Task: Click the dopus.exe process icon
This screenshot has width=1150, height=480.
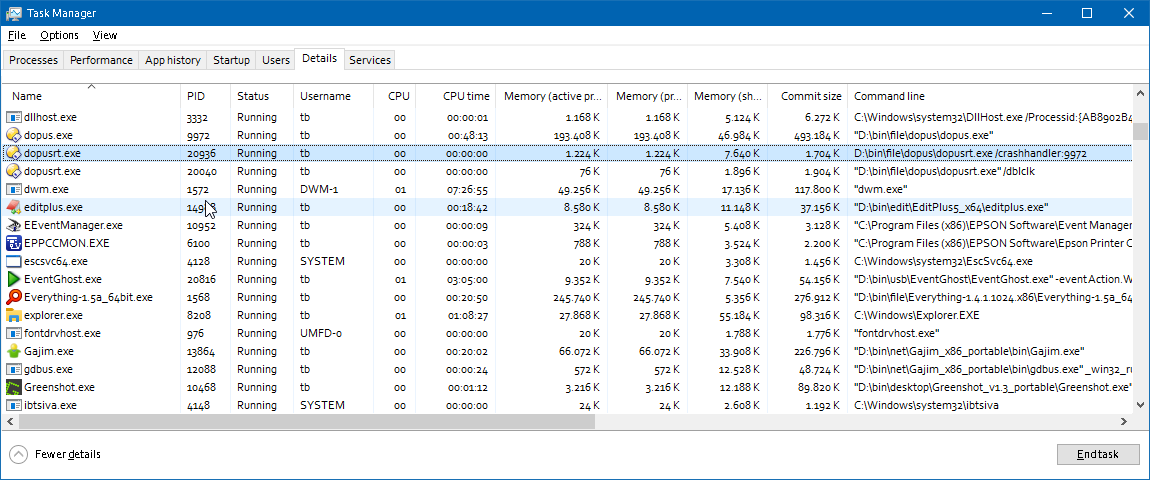Action: coord(14,135)
